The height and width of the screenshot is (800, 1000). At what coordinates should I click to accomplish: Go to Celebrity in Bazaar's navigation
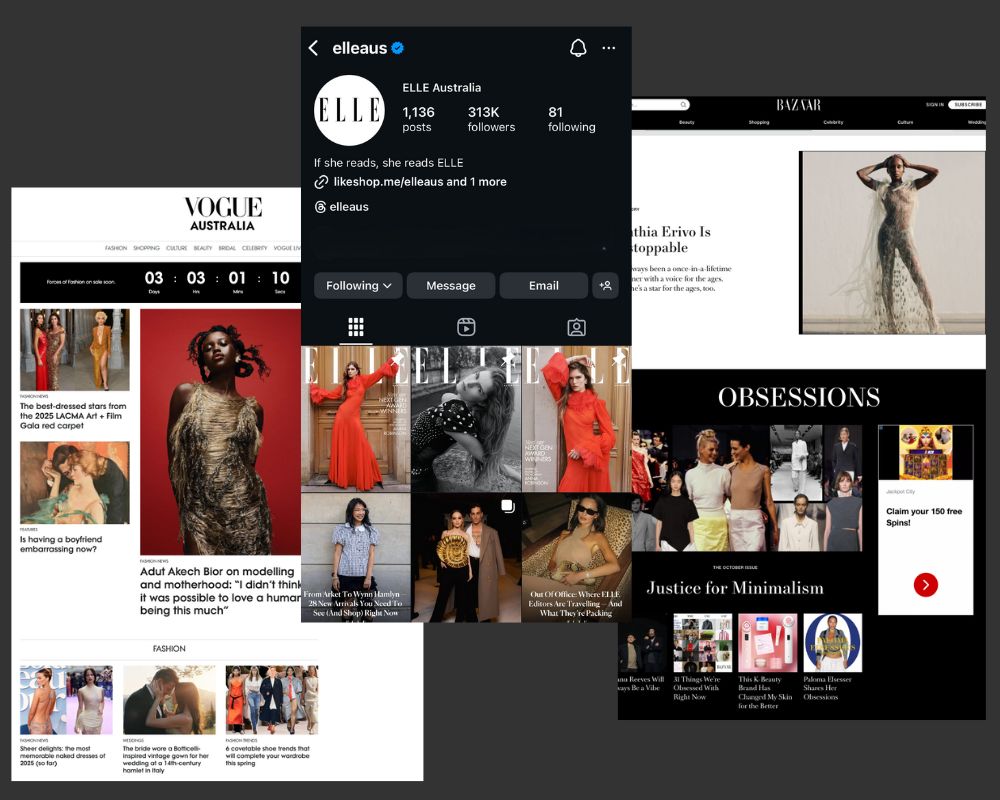point(833,122)
